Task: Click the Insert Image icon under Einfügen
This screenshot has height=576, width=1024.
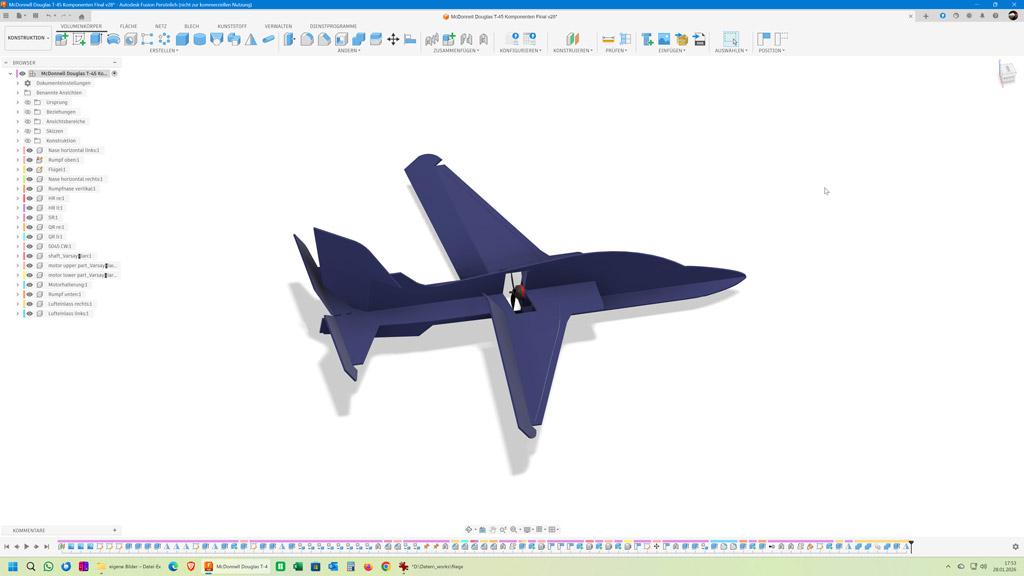Action: [x=664, y=39]
